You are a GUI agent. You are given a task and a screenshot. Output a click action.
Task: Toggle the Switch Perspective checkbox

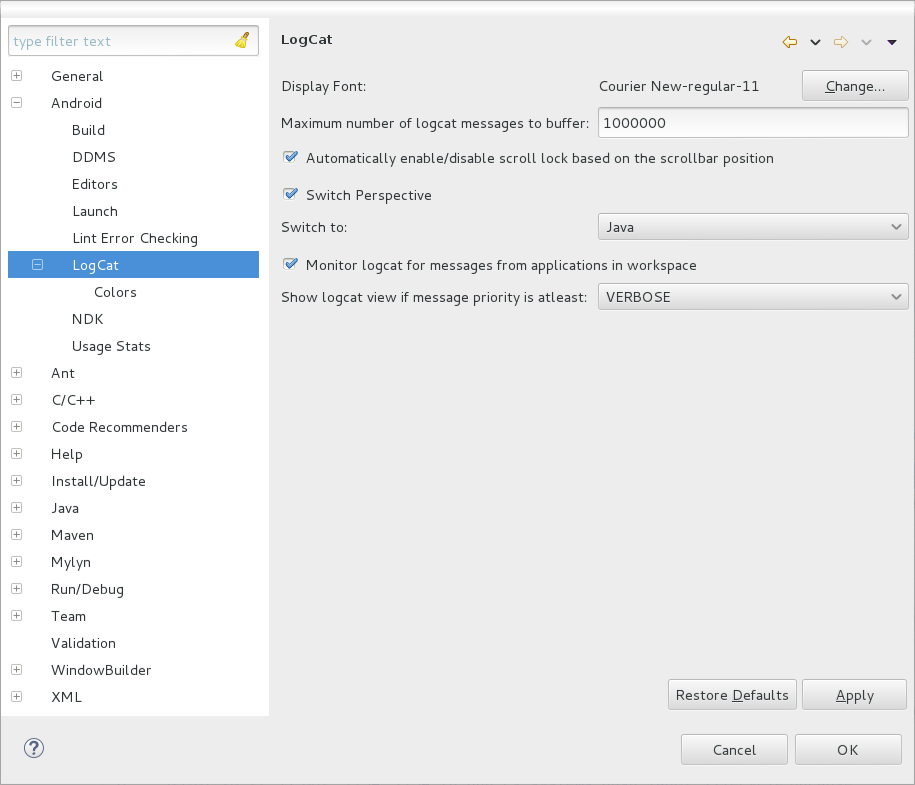(x=290, y=194)
